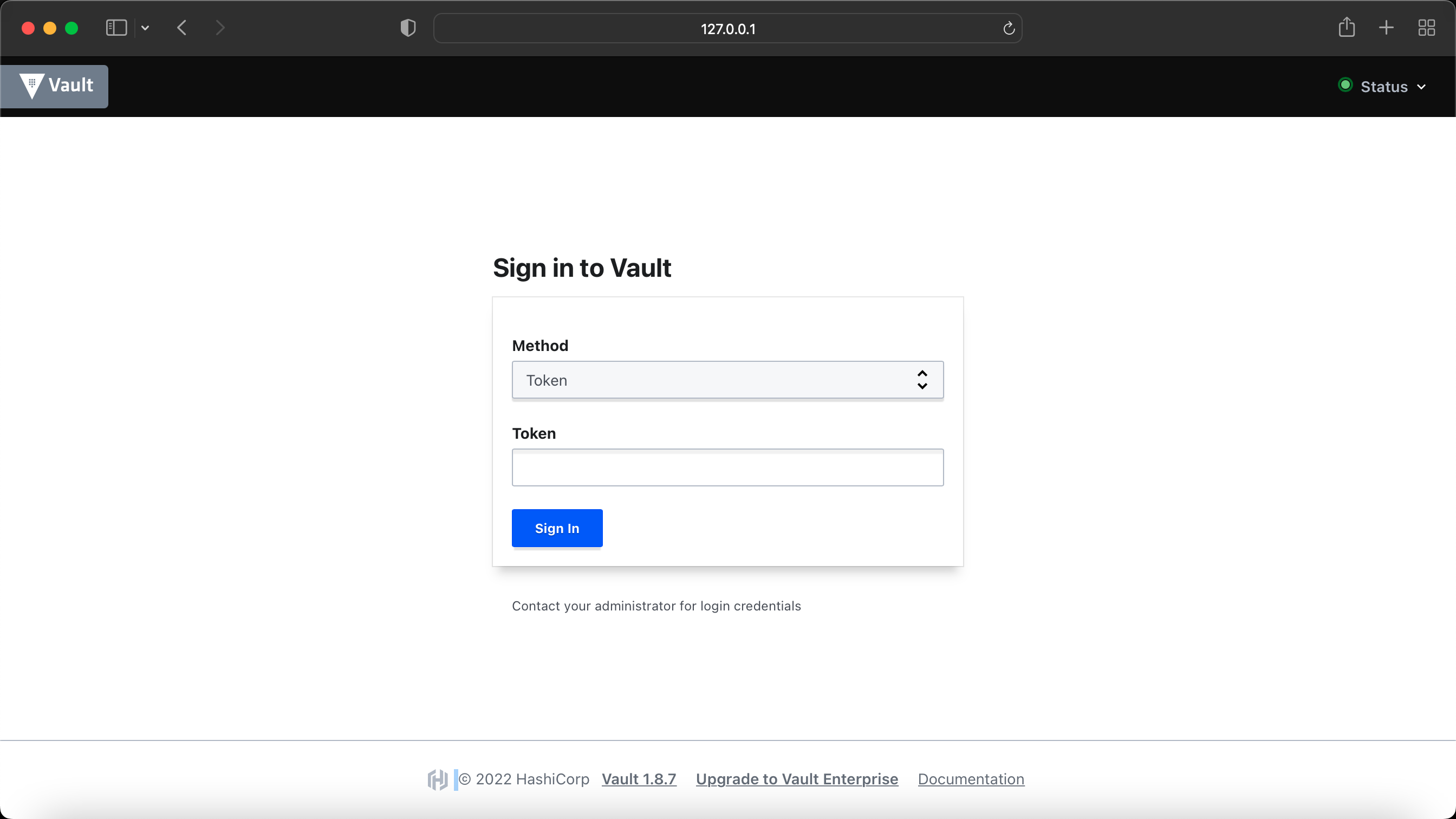Expand the Method select box

coord(727,380)
